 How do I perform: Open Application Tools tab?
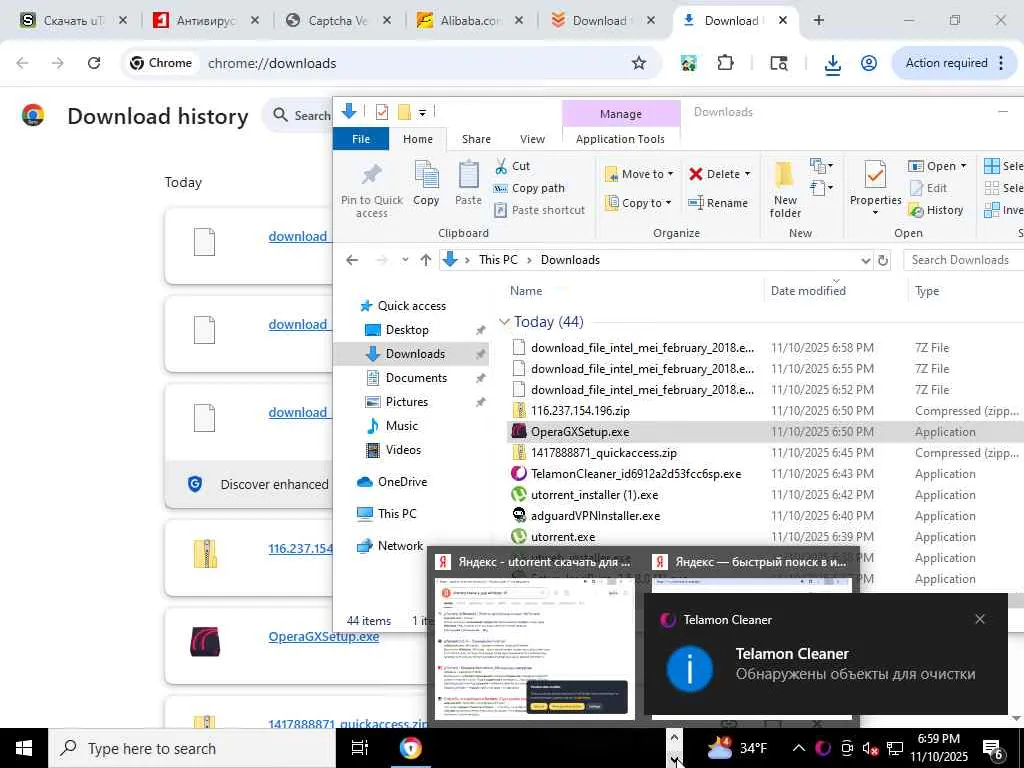point(620,139)
